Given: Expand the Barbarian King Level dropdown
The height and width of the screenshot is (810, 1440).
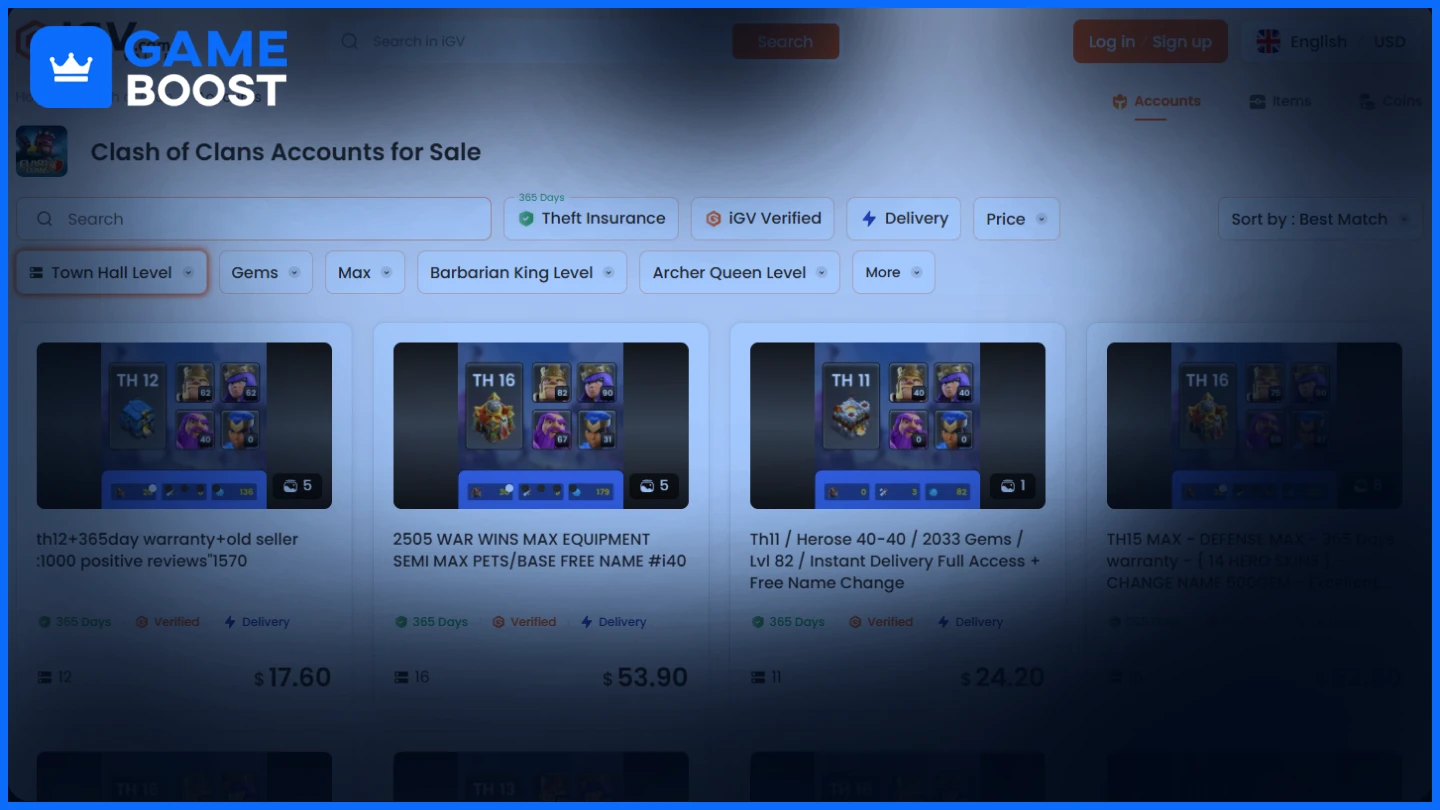Looking at the screenshot, I should (x=522, y=272).
